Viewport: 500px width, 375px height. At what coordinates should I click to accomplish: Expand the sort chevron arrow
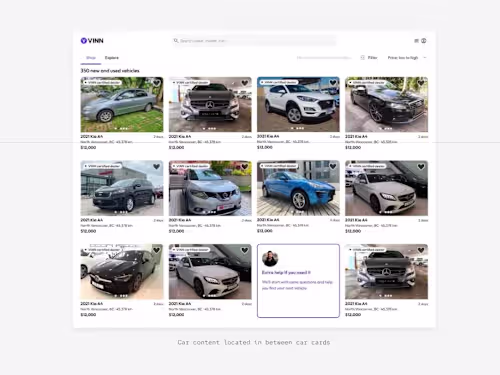coord(425,58)
